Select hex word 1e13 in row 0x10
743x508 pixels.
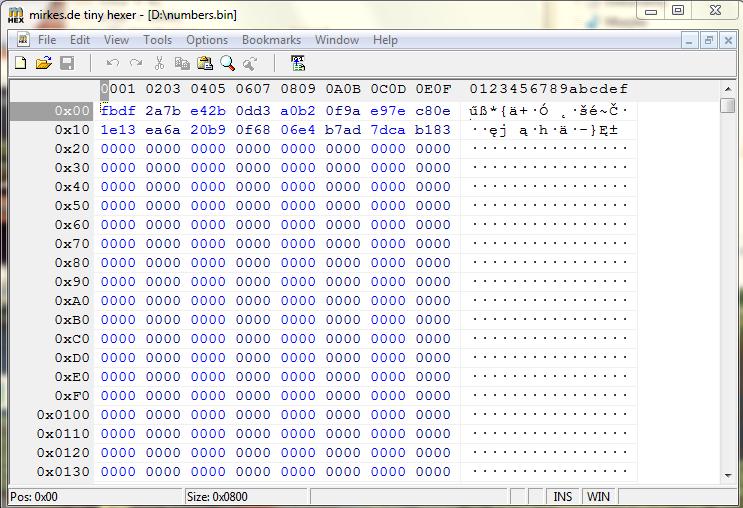point(118,130)
